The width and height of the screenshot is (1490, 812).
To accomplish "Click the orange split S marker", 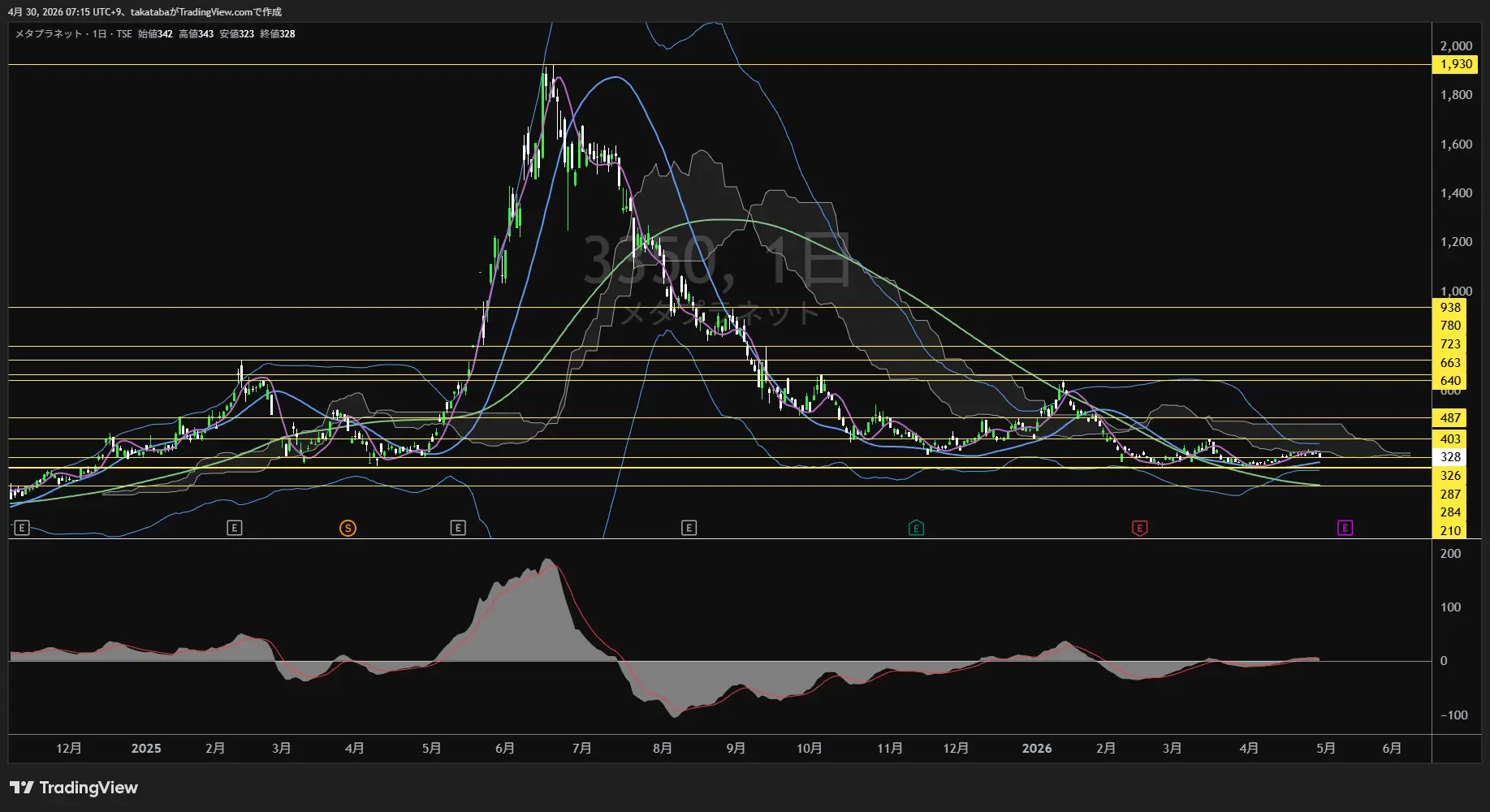I will click(x=348, y=529).
